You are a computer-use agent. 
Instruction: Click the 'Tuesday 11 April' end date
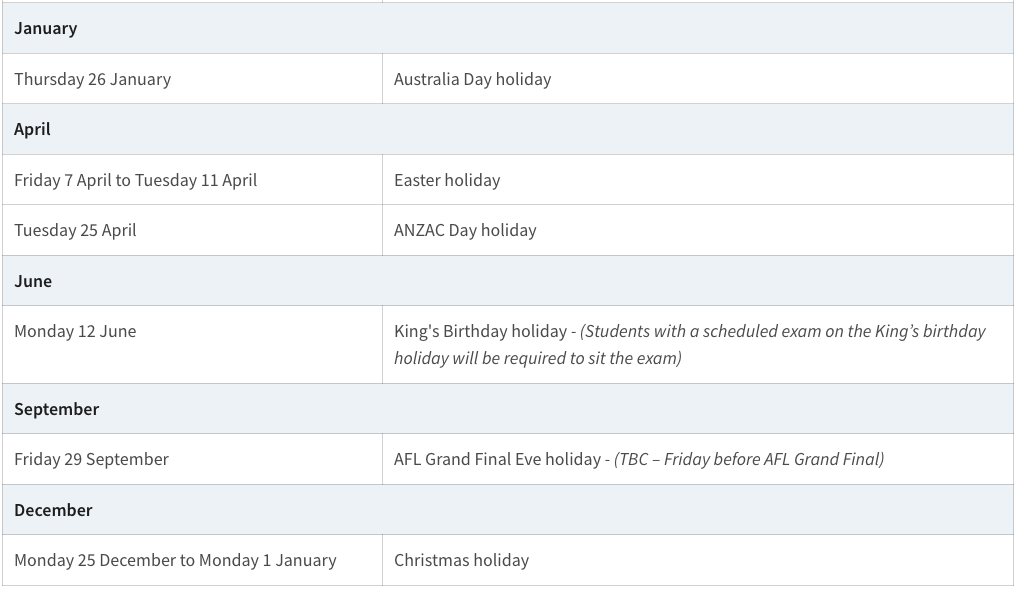click(x=196, y=180)
